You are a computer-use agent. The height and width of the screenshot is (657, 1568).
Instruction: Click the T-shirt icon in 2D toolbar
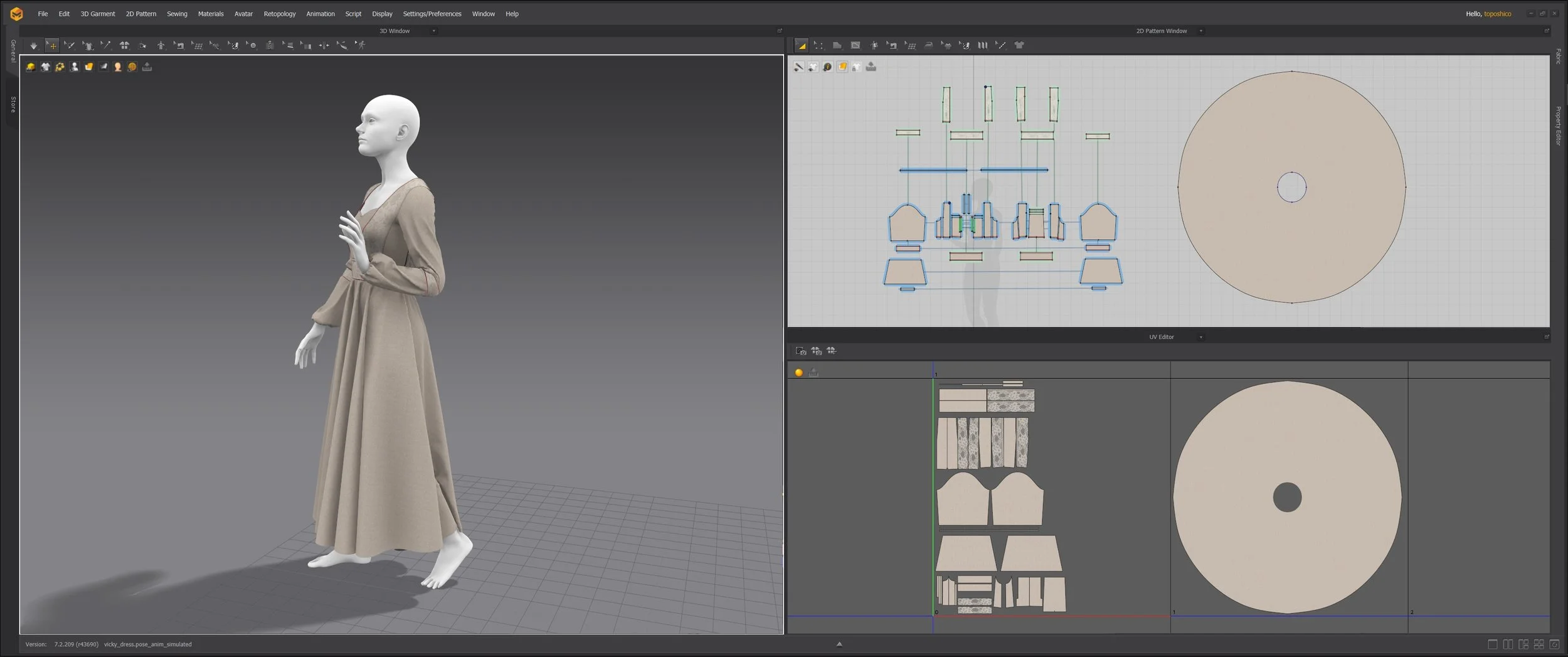(1019, 45)
